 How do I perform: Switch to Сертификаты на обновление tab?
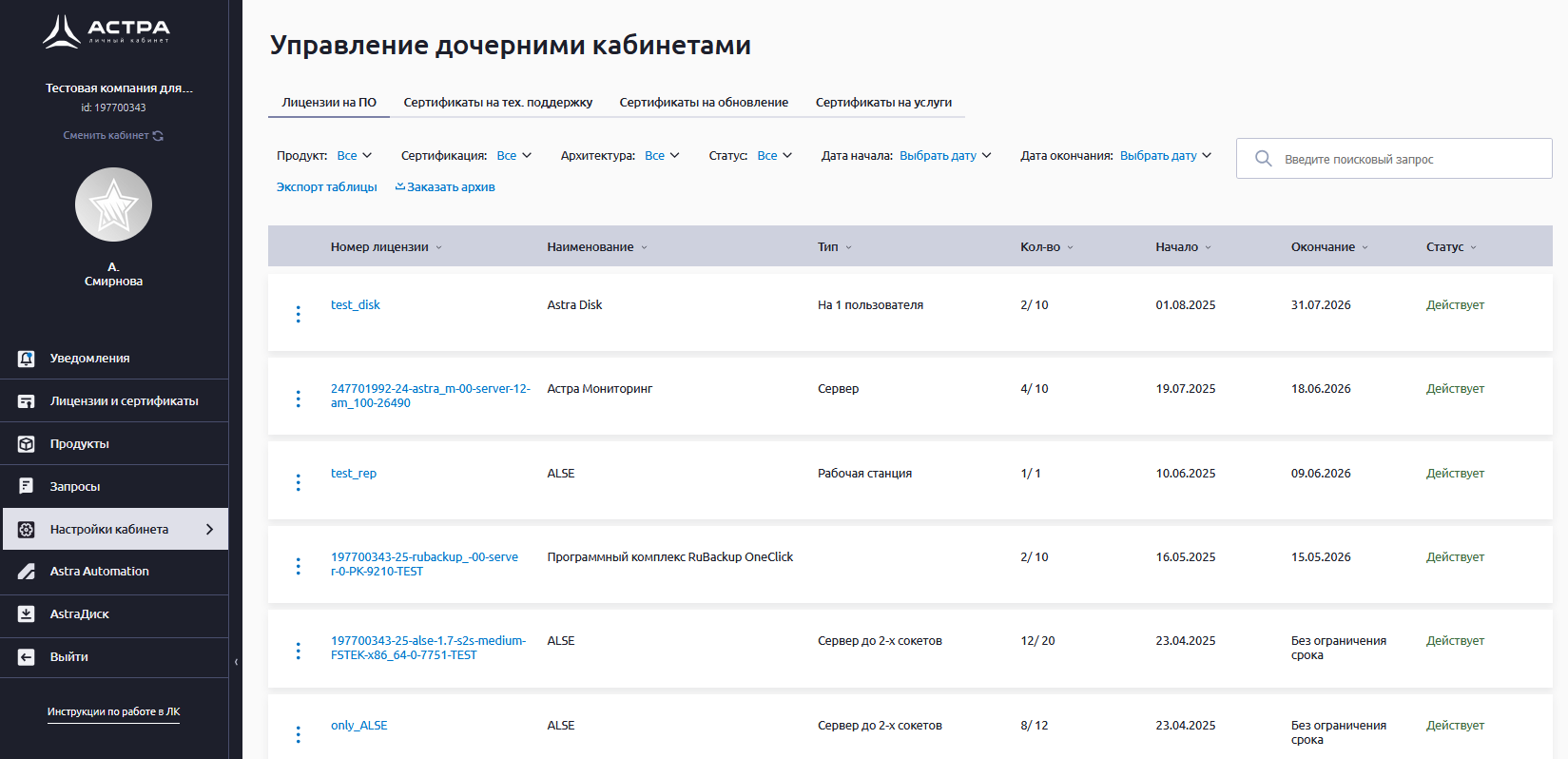click(704, 103)
